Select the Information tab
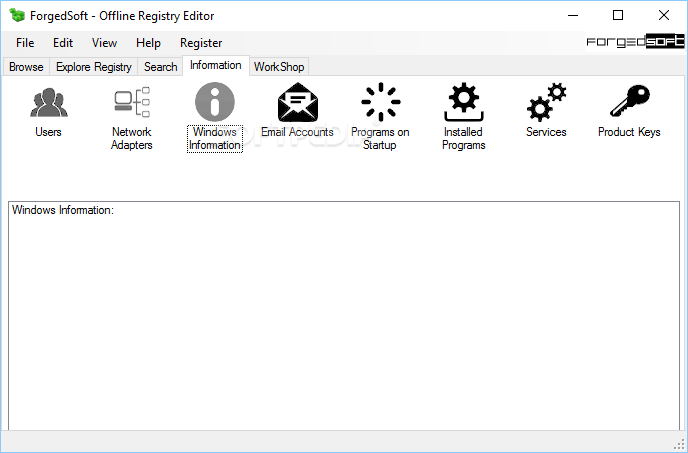Viewport: 688px width, 453px height. click(x=215, y=65)
